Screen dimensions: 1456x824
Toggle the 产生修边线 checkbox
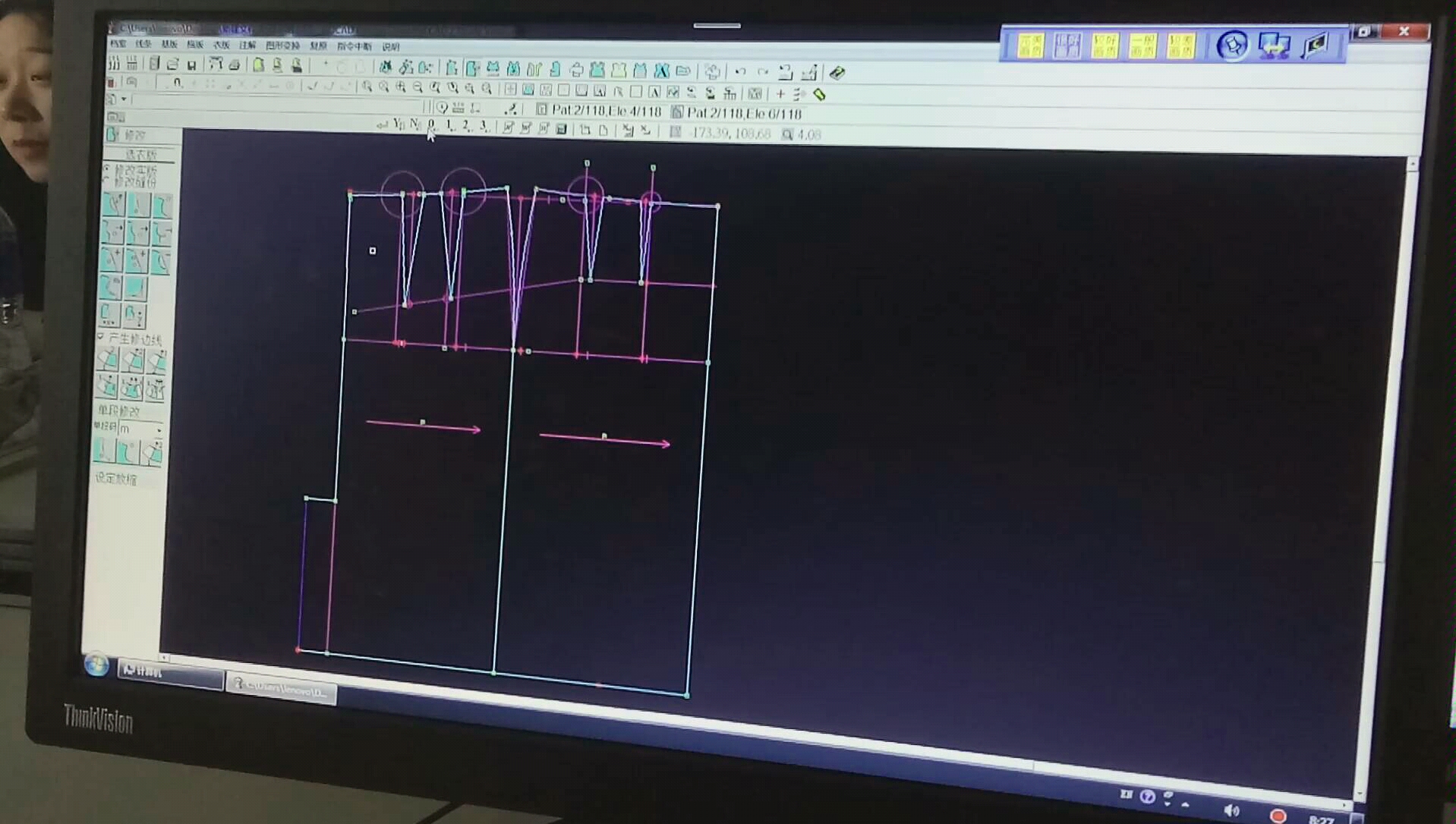pos(100,336)
